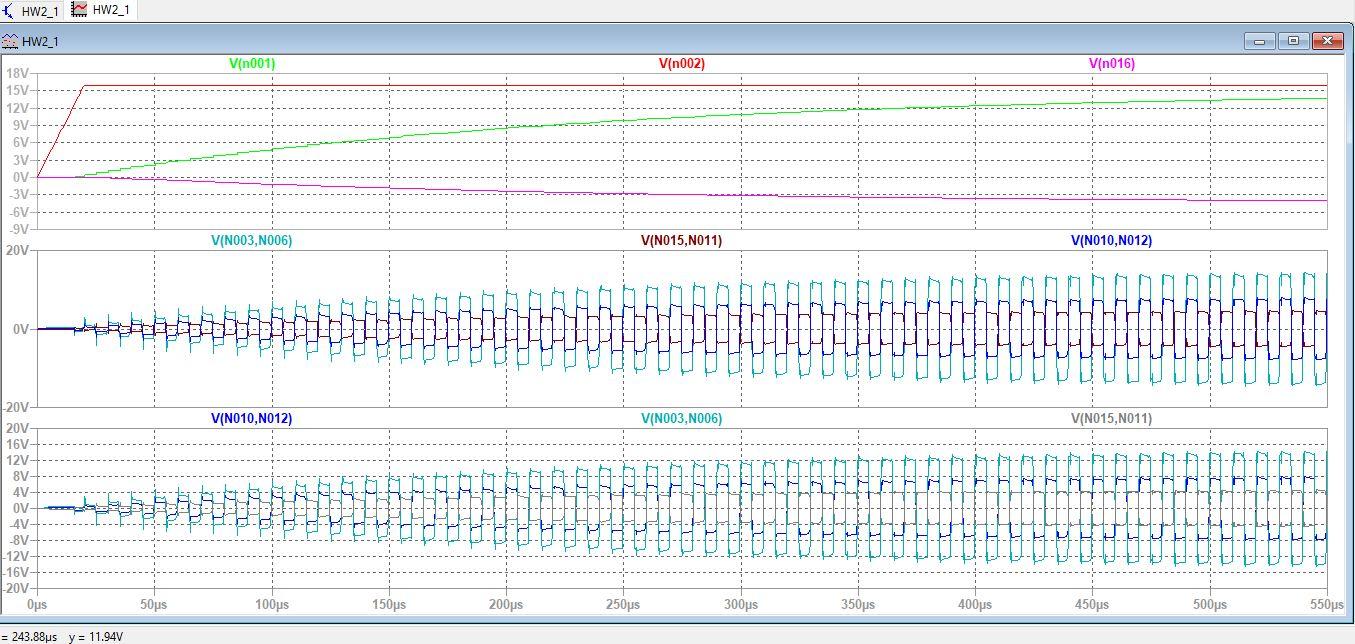Click V(N010,N012) label in bottom pane
This screenshot has width=1355, height=644.
(252, 418)
